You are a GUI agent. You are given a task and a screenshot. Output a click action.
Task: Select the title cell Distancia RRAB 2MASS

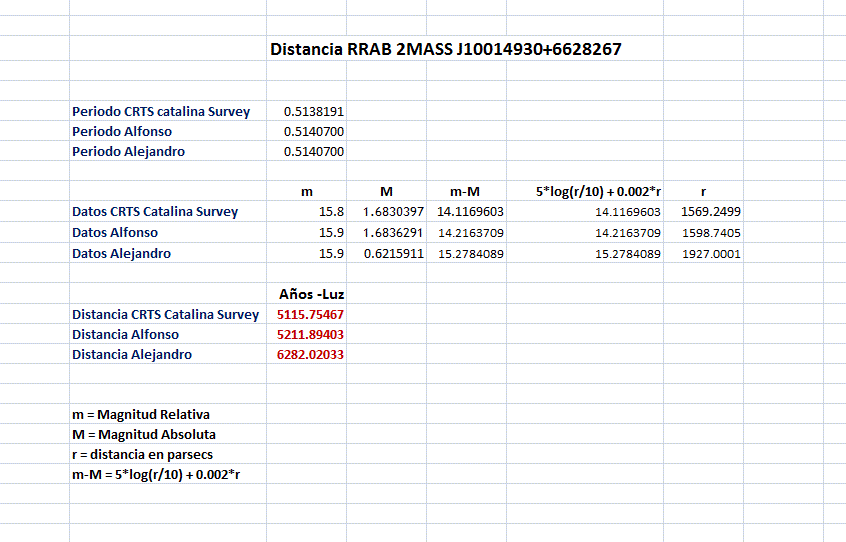[x=445, y=49]
